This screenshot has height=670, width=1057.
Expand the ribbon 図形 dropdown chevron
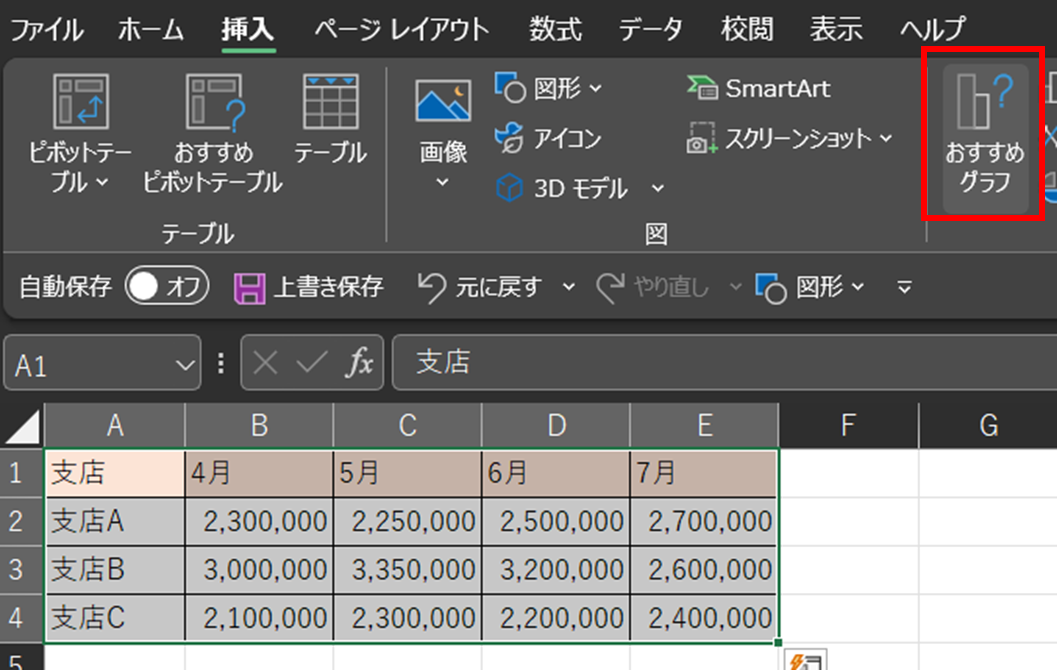click(595, 88)
